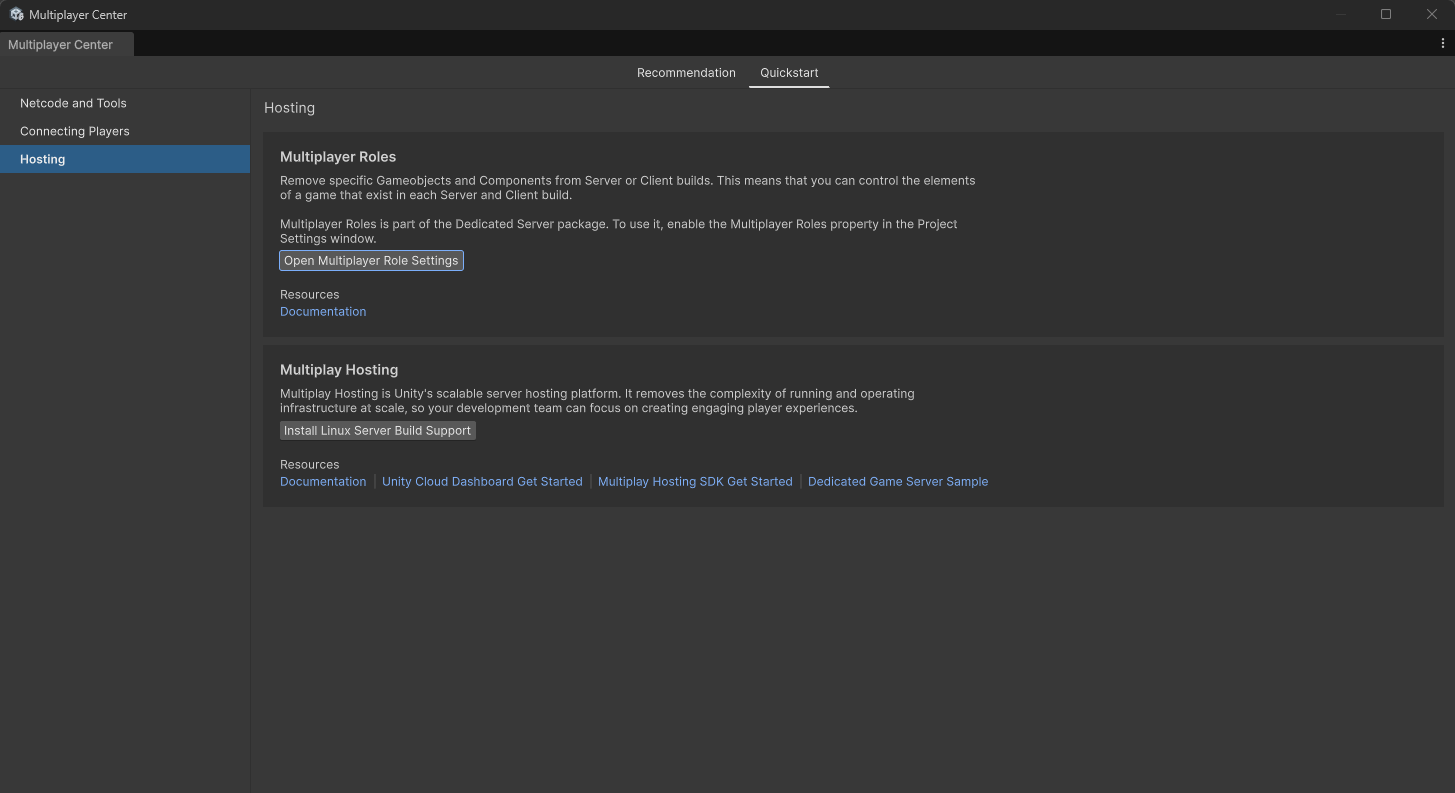Click the Multiplay Hosting heading
The height and width of the screenshot is (793, 1455).
339,370
